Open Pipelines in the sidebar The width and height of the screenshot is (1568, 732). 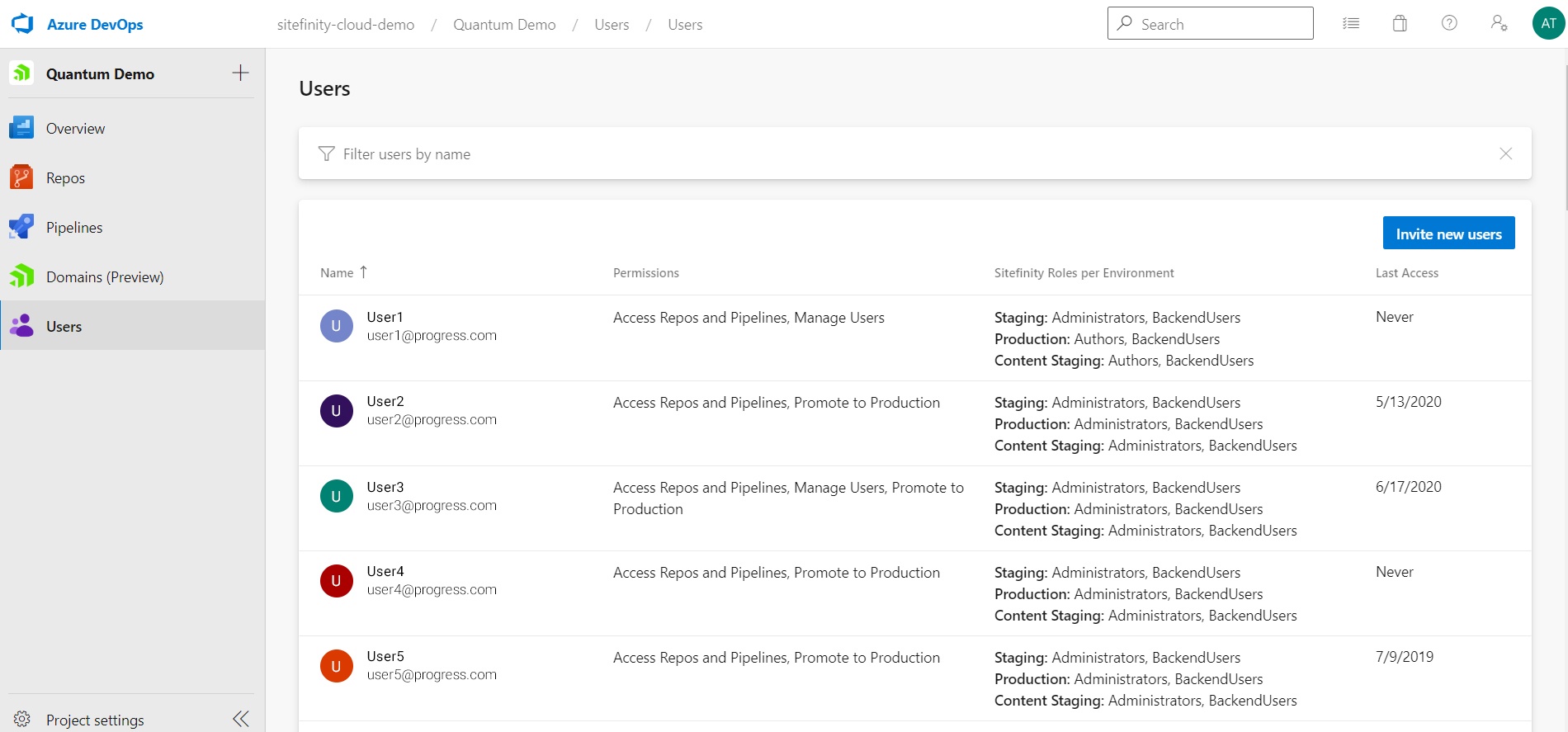point(74,228)
